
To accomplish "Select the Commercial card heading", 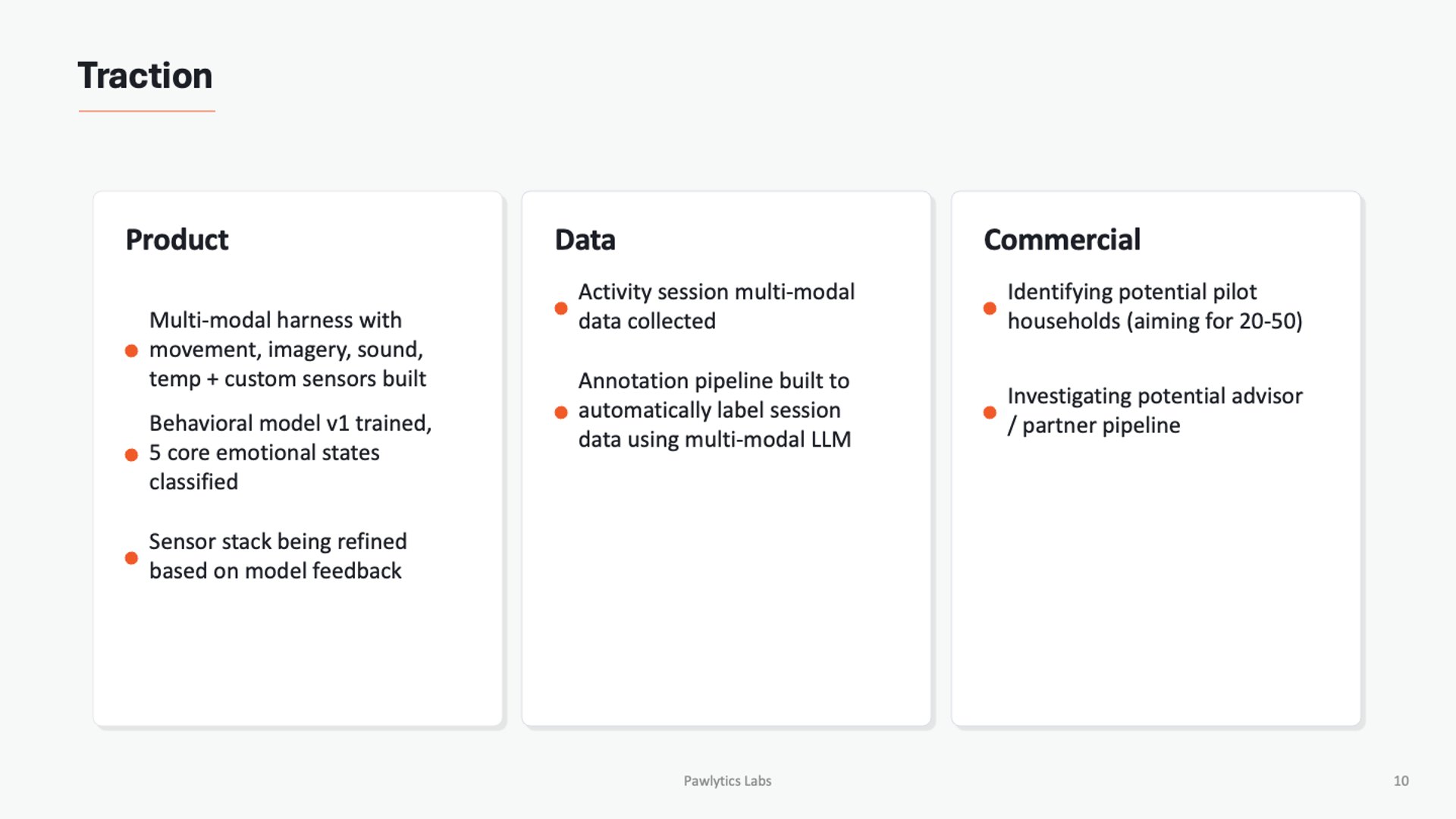I will coord(1062,240).
